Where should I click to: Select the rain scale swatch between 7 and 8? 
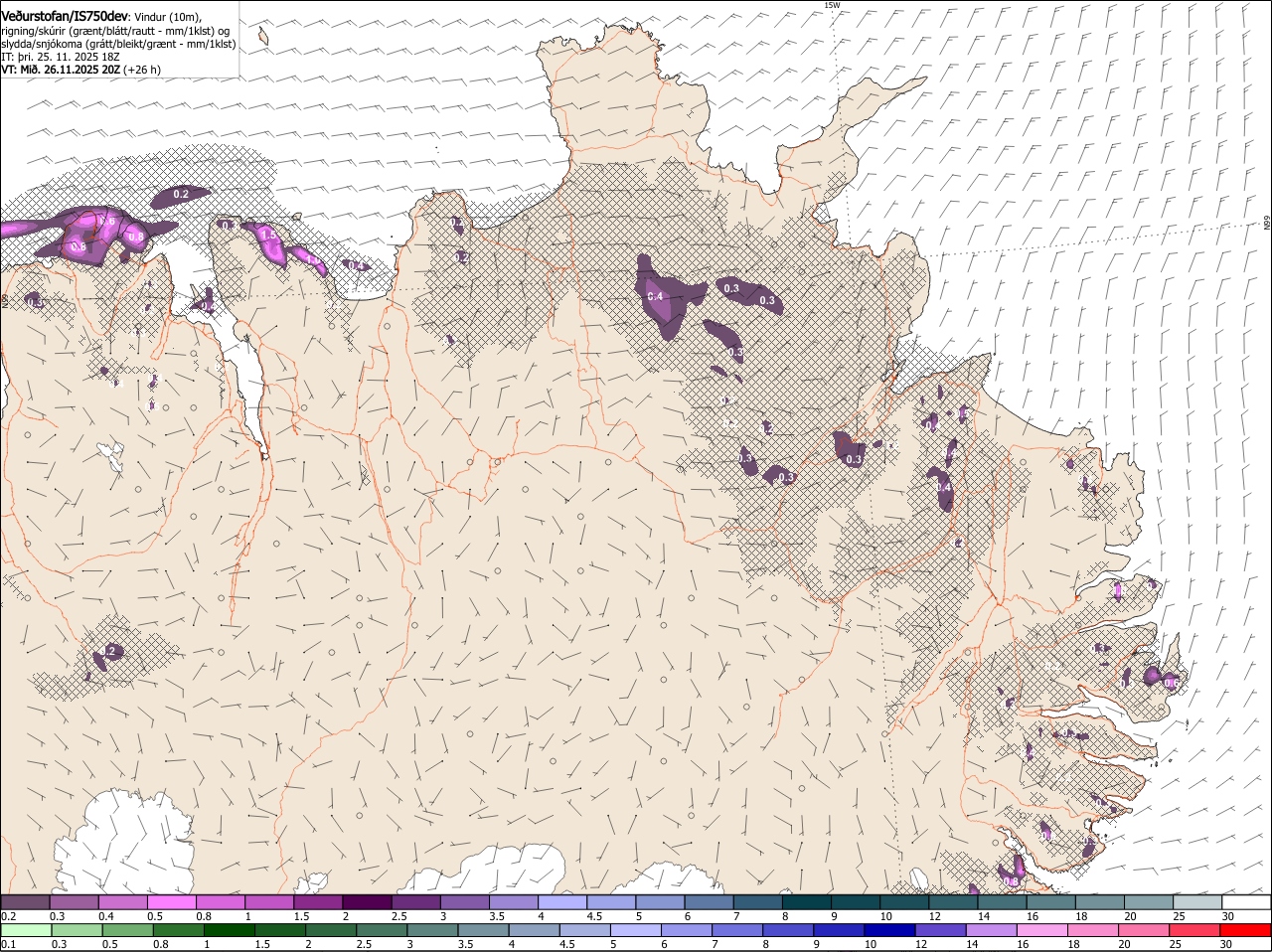[738, 931]
